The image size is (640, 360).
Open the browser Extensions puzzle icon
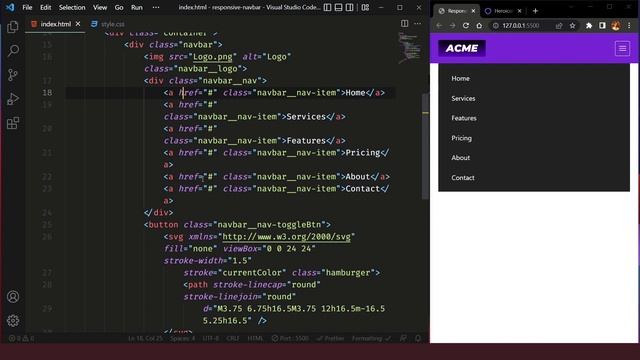589,25
